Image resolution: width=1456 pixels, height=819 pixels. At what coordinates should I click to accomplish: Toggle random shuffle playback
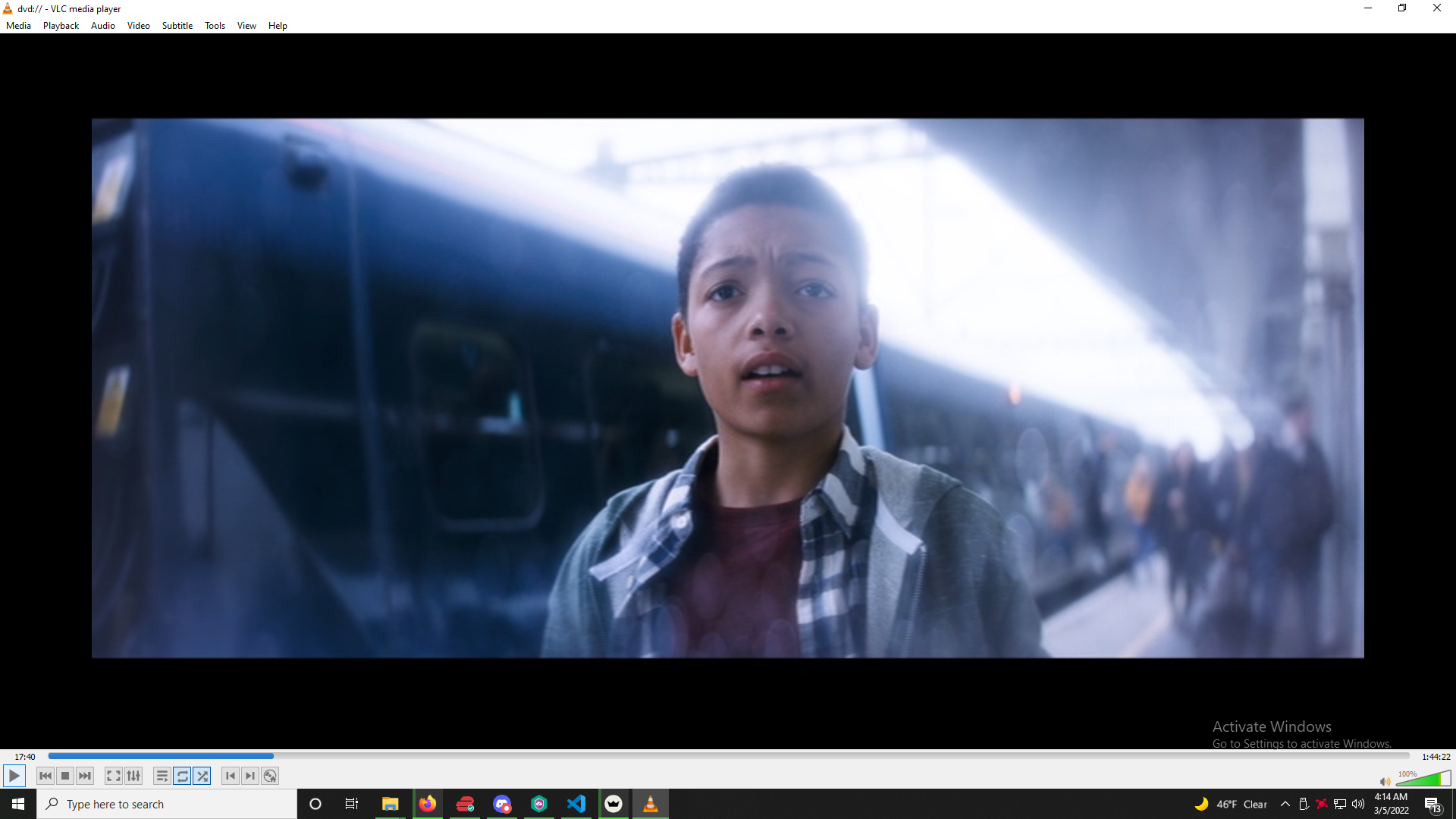click(202, 776)
